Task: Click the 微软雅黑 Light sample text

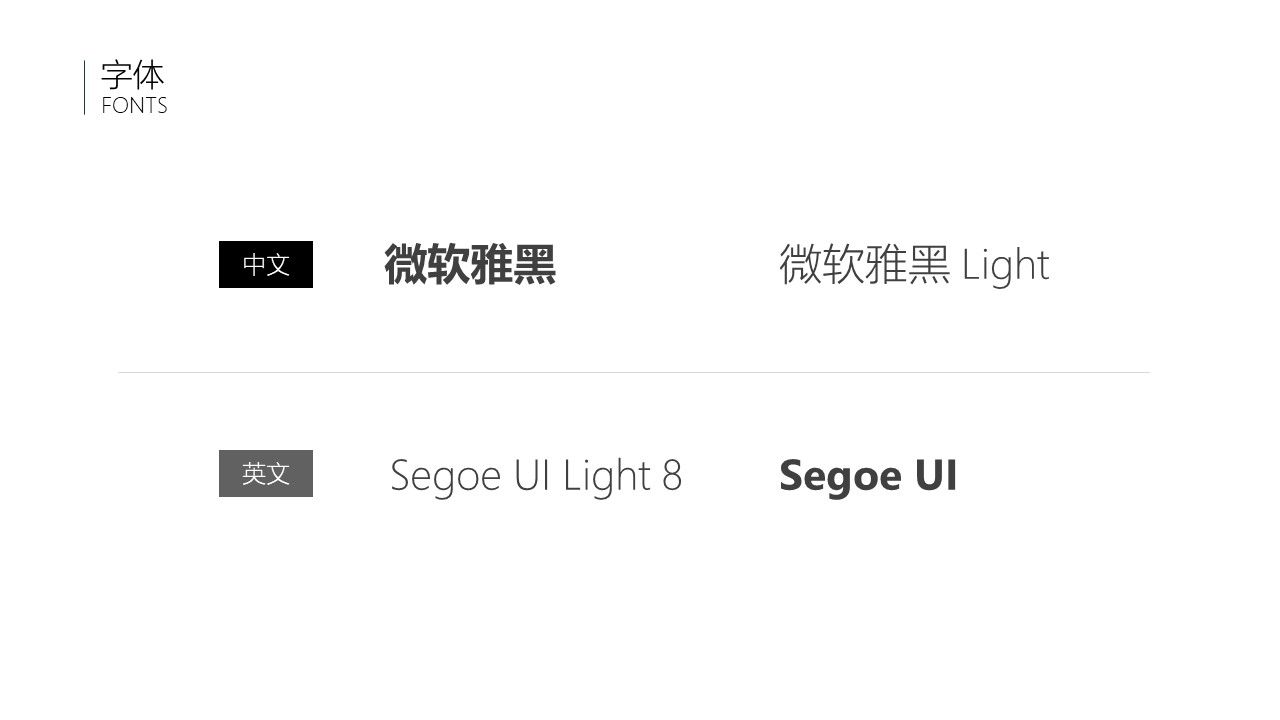Action: (x=914, y=266)
